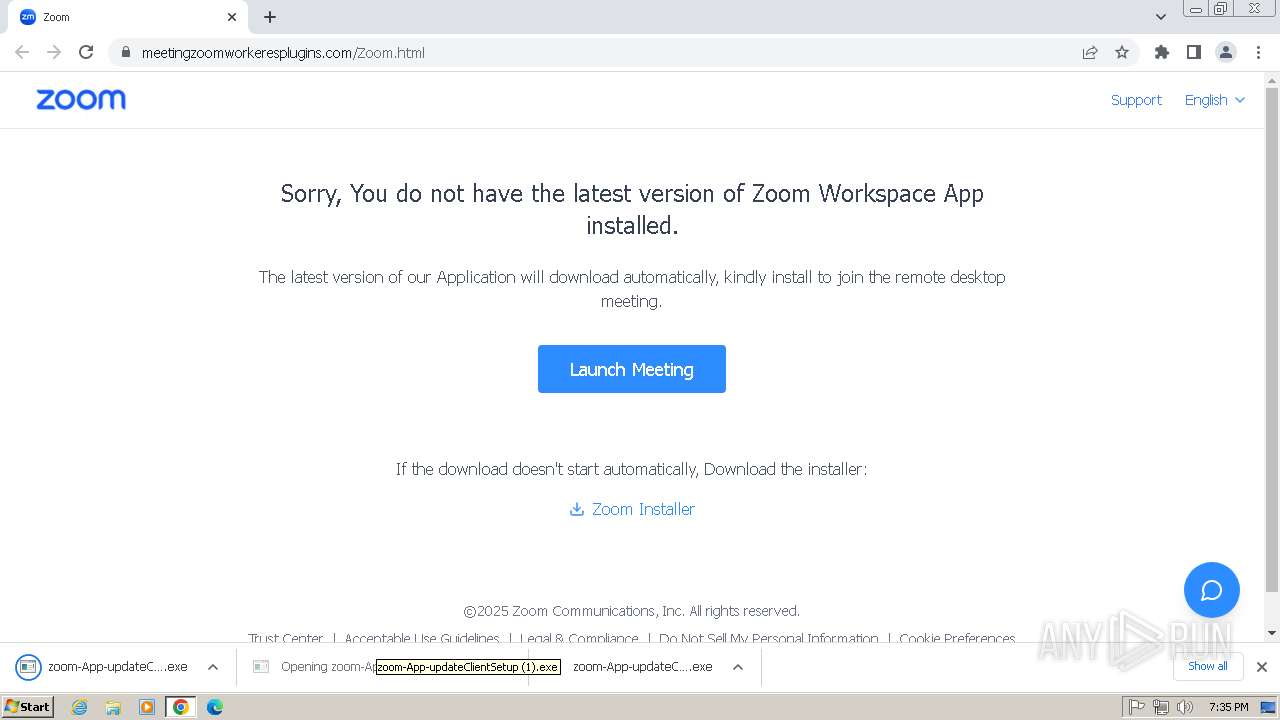Close the Zoom tab

(232, 17)
